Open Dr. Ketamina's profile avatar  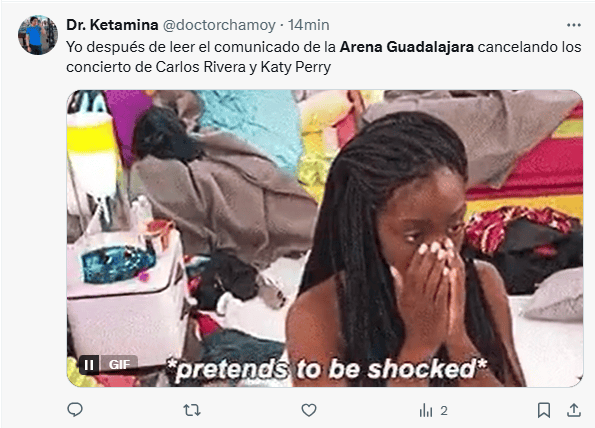(x=38, y=35)
